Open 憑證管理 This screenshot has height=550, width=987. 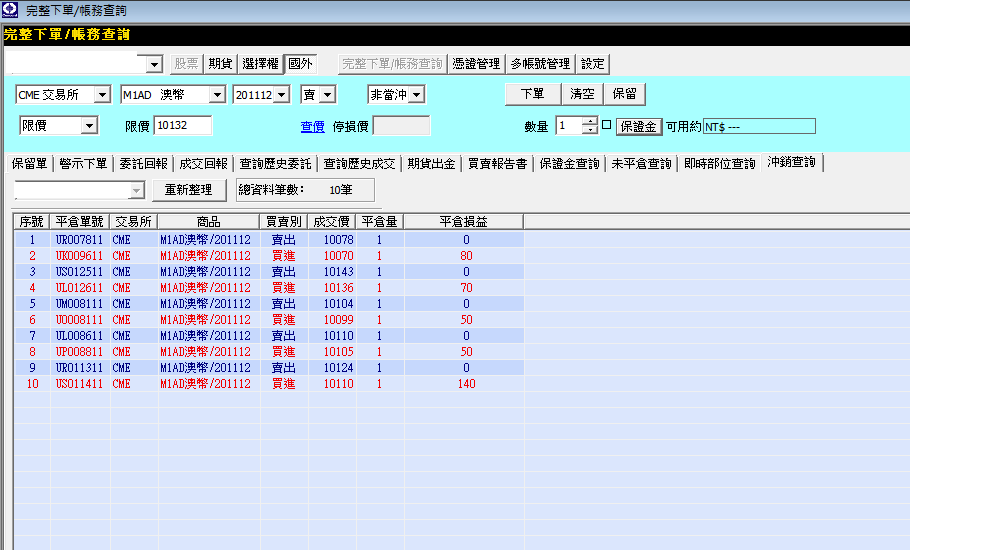476,64
